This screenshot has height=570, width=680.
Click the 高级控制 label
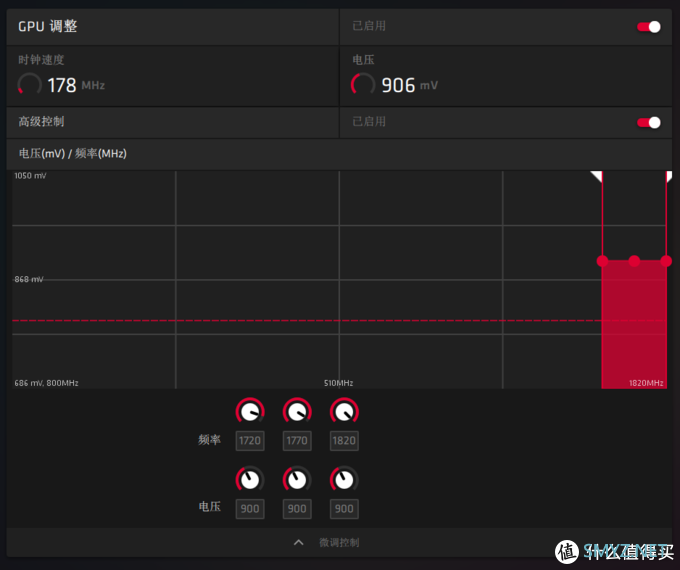41,121
